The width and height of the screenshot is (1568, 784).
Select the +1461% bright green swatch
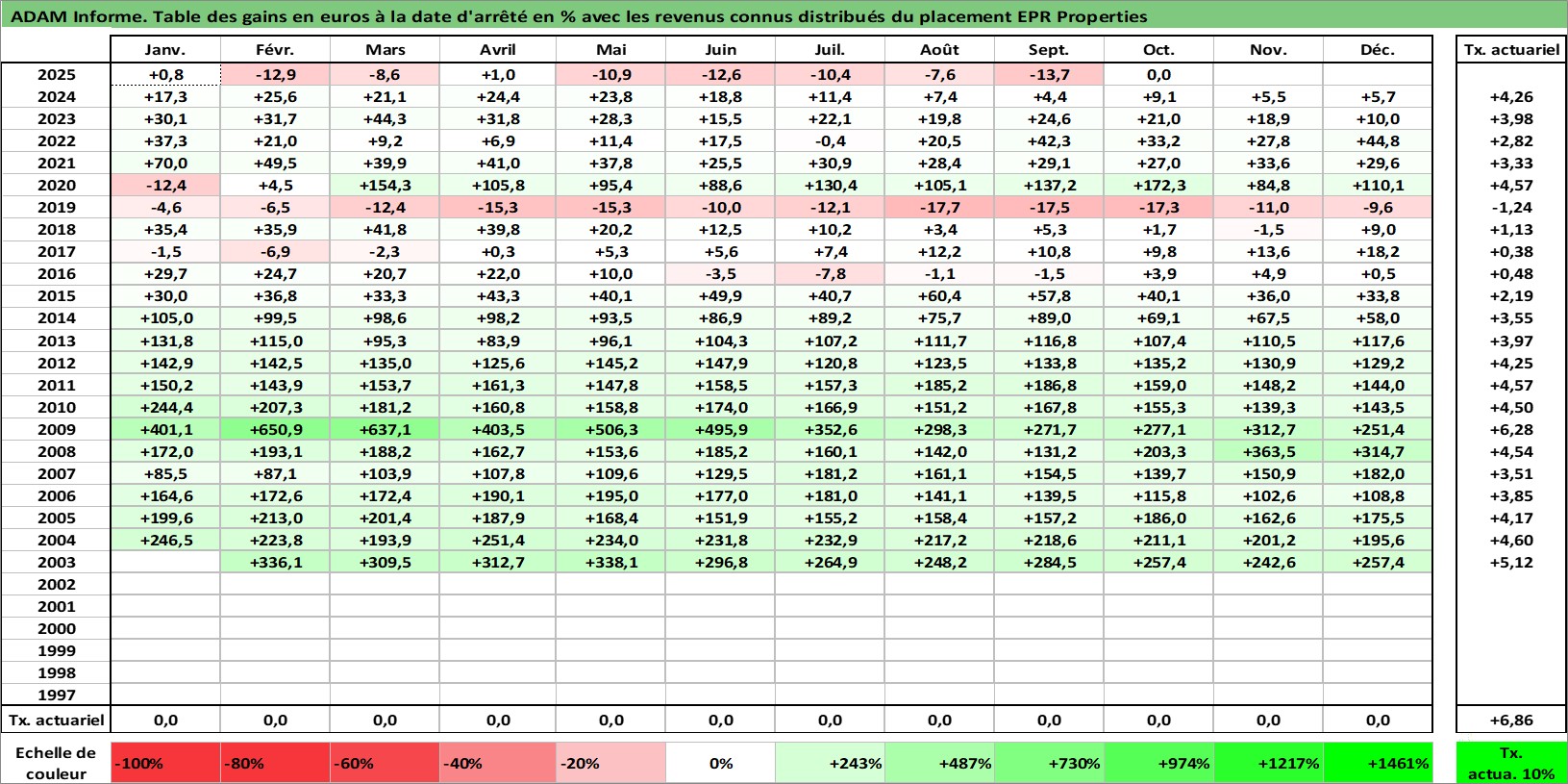(1378, 763)
